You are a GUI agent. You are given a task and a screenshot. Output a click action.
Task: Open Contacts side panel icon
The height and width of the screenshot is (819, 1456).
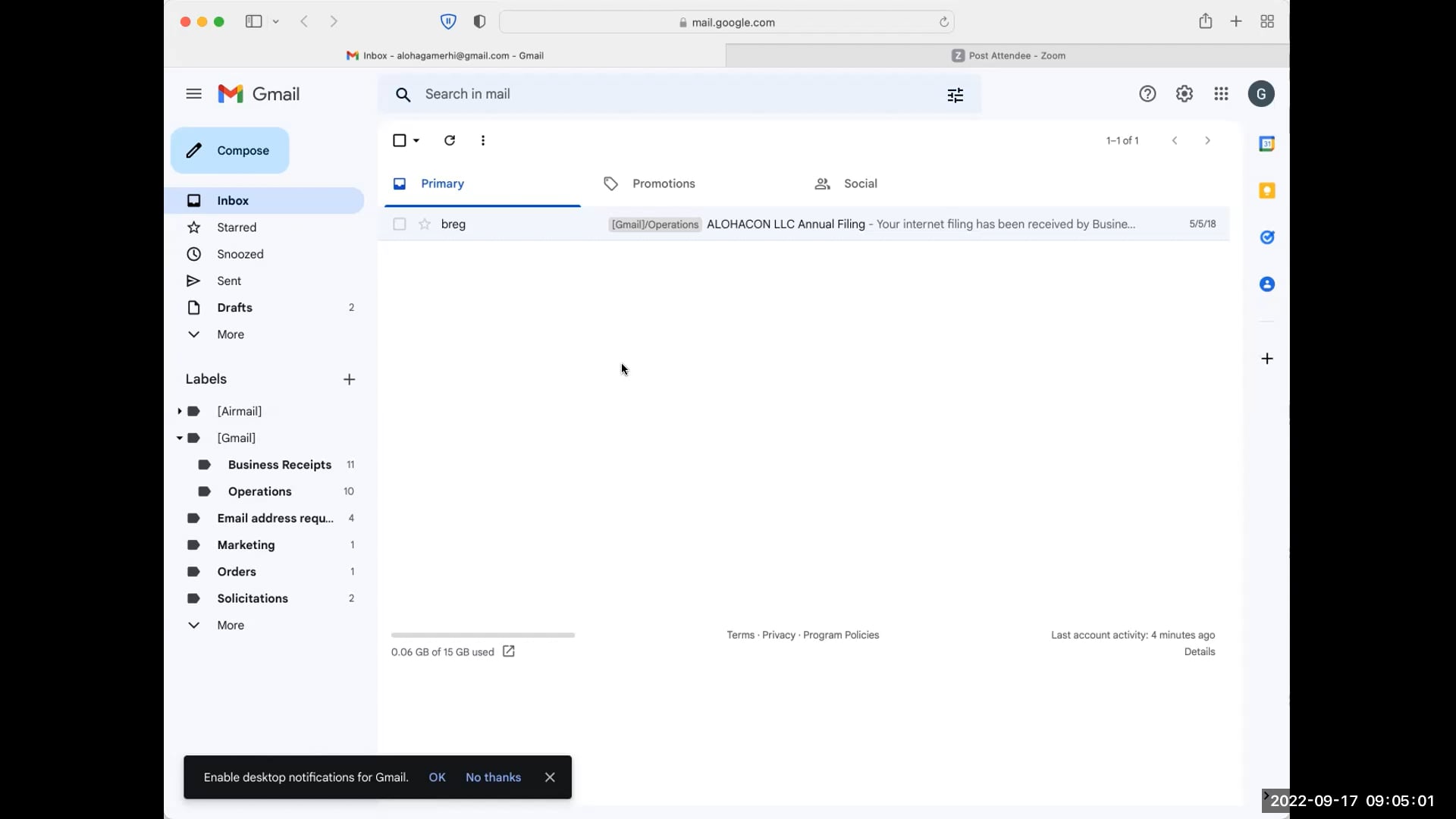pyautogui.click(x=1266, y=284)
